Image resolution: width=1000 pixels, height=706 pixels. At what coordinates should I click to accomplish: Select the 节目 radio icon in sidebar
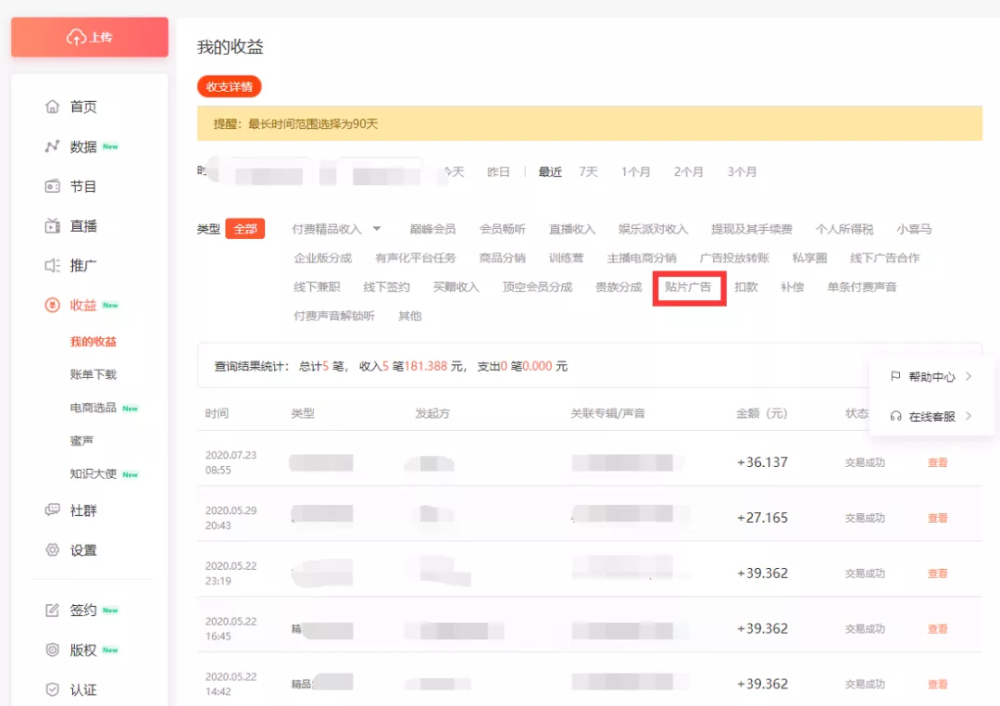coord(52,186)
